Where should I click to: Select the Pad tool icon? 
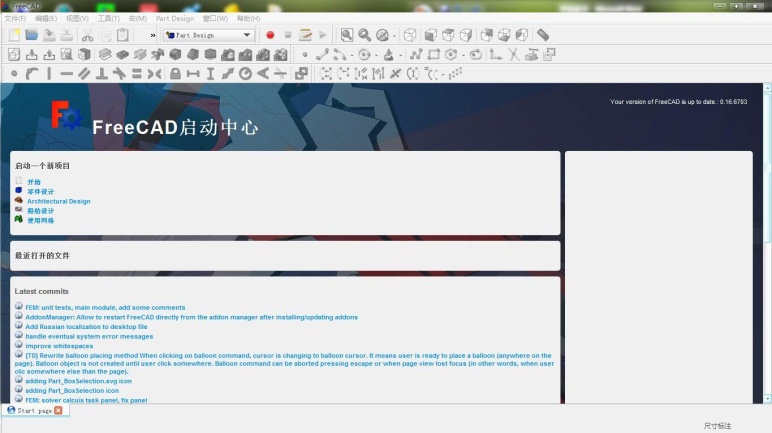[x=105, y=54]
